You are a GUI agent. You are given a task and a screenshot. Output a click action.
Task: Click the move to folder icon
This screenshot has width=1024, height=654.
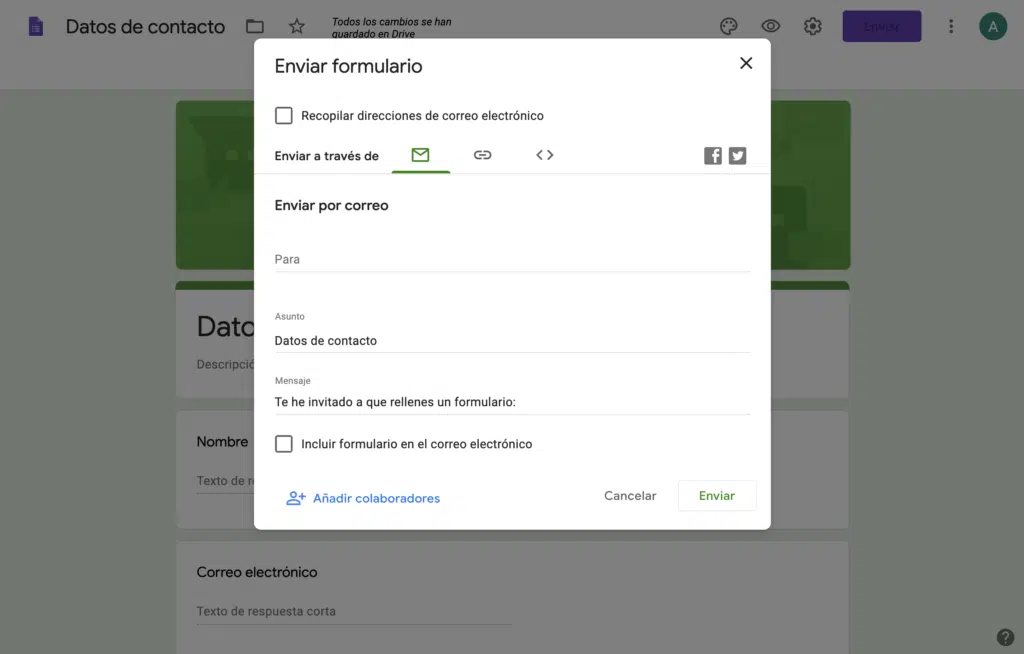pyautogui.click(x=255, y=27)
